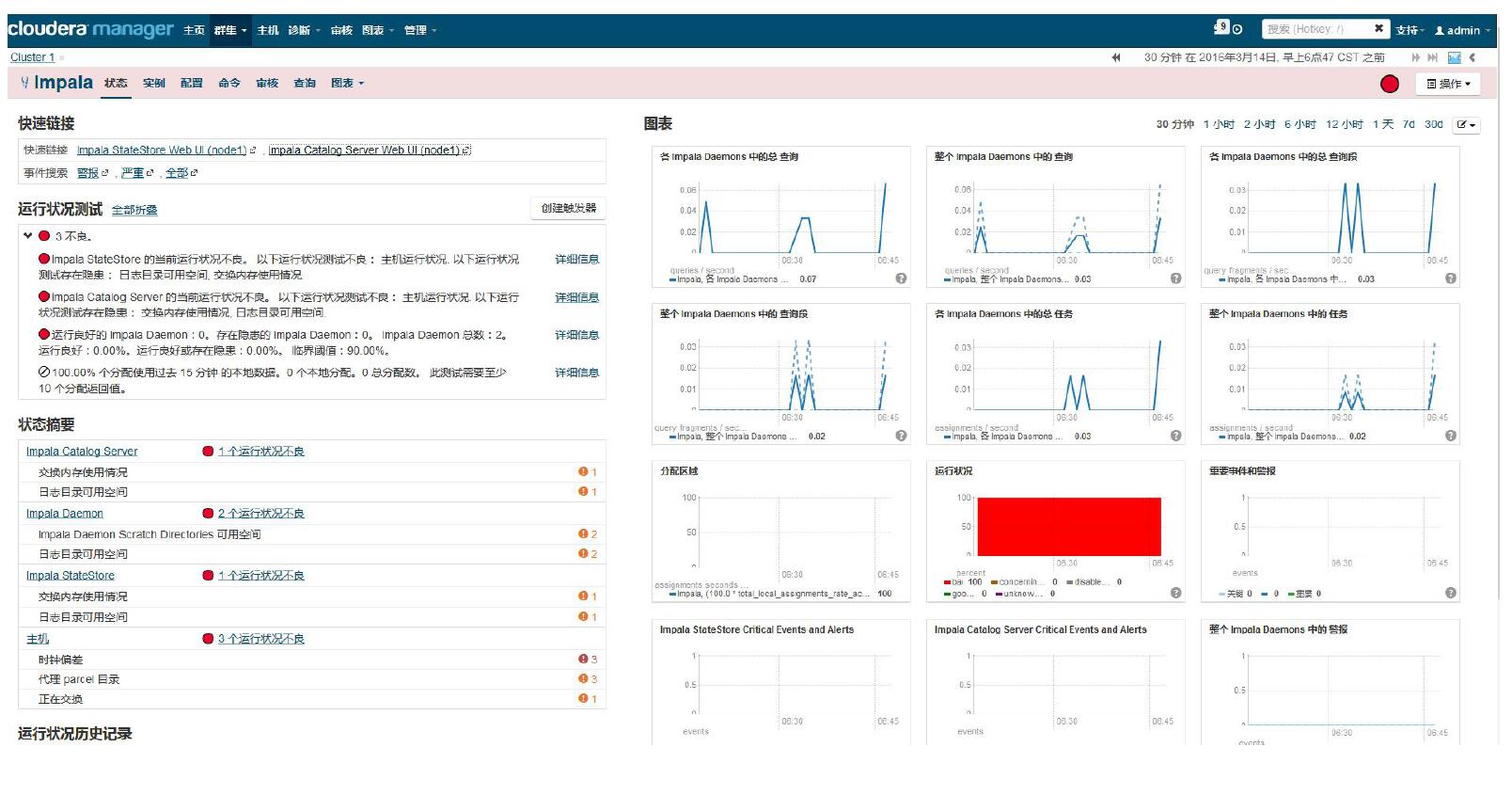Set chart time range to 7d
Screen dimensions: 1512x795
[x=1409, y=124]
